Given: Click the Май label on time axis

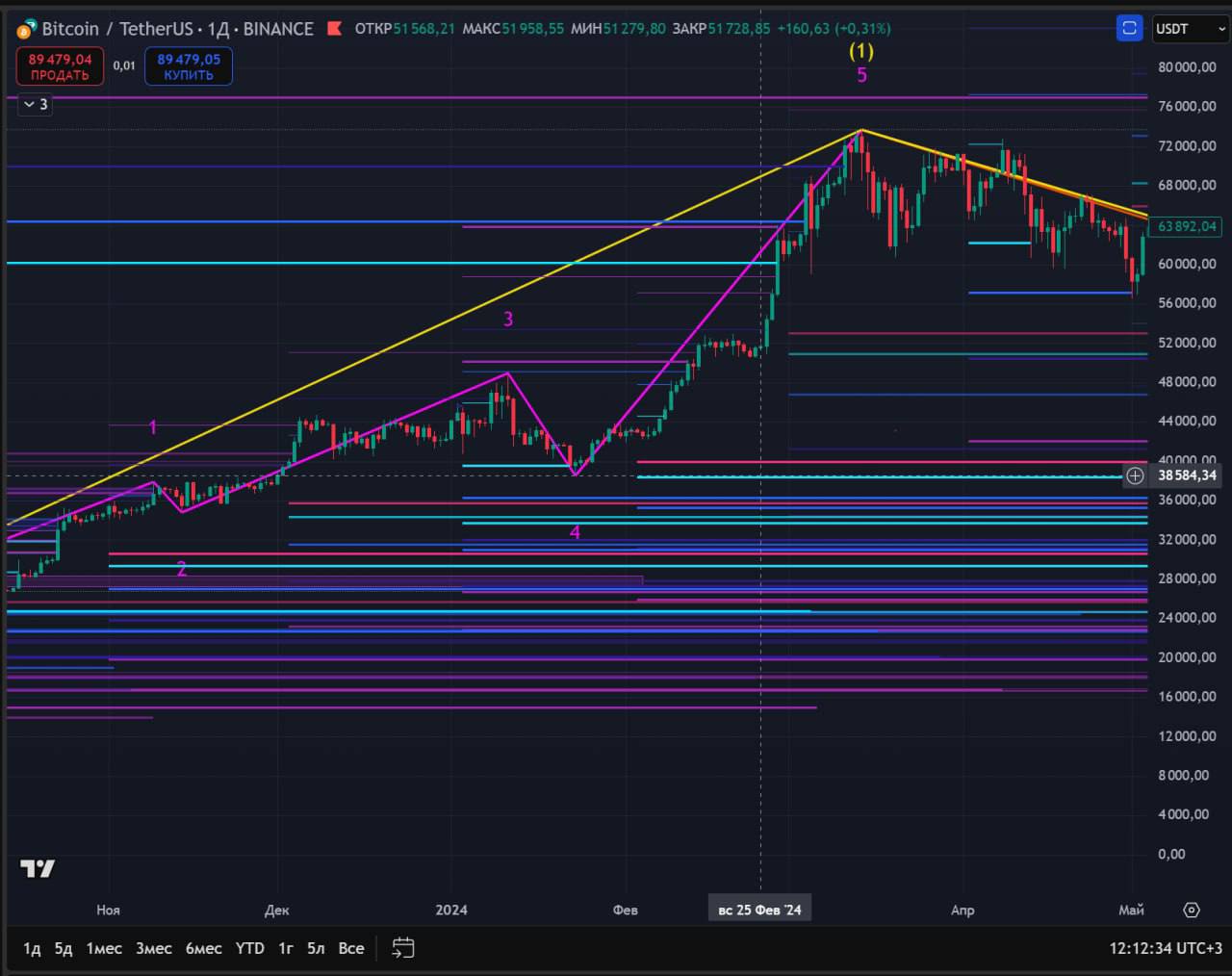Looking at the screenshot, I should [x=1132, y=910].
